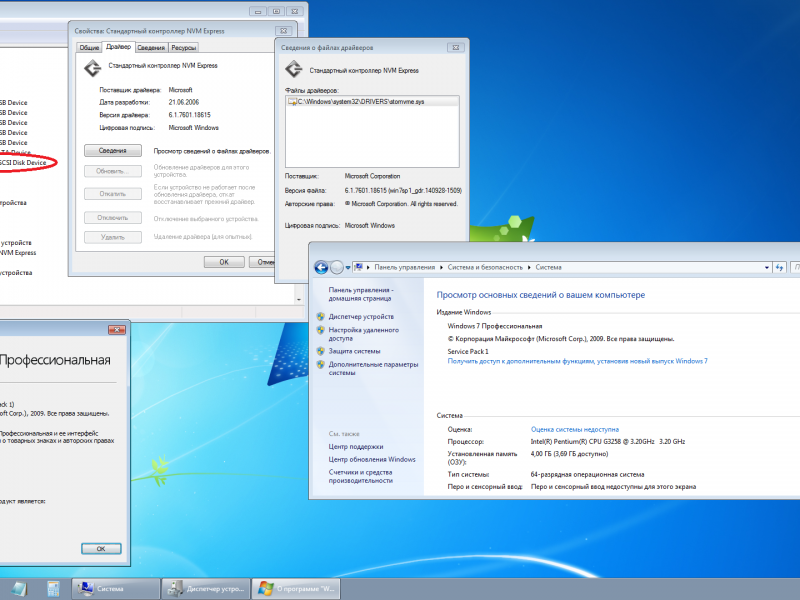The height and width of the screenshot is (600, 800).
Task: Select the stornvme.sys driver file entry
Action: [x=372, y=102]
